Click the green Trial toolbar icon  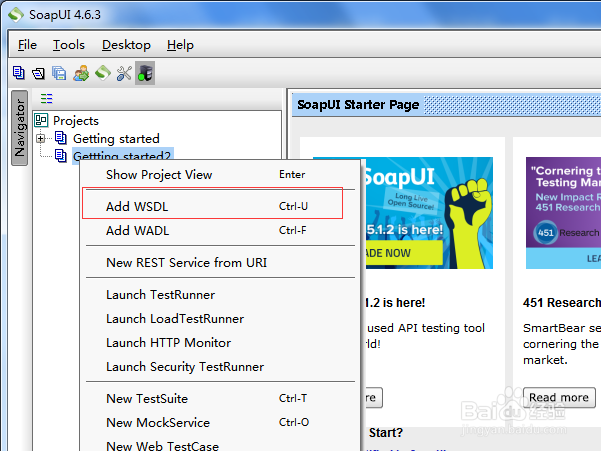point(103,73)
